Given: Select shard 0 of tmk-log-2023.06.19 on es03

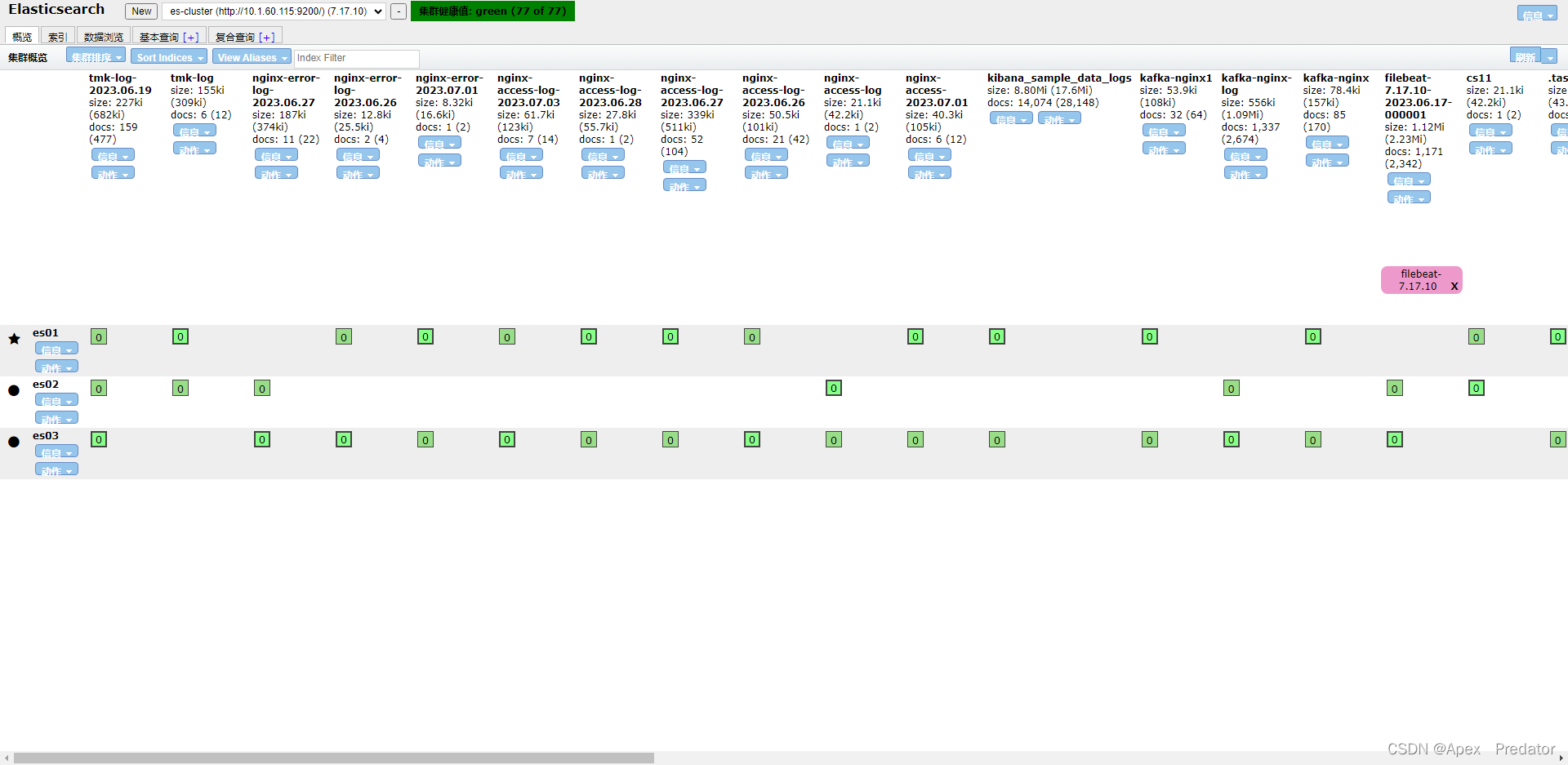Looking at the screenshot, I should click(99, 439).
